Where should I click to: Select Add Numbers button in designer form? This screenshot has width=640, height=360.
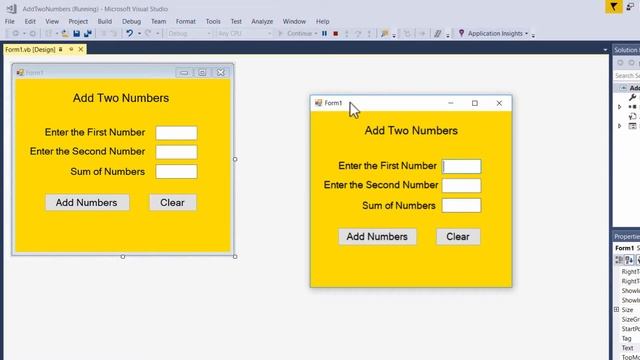[87, 202]
